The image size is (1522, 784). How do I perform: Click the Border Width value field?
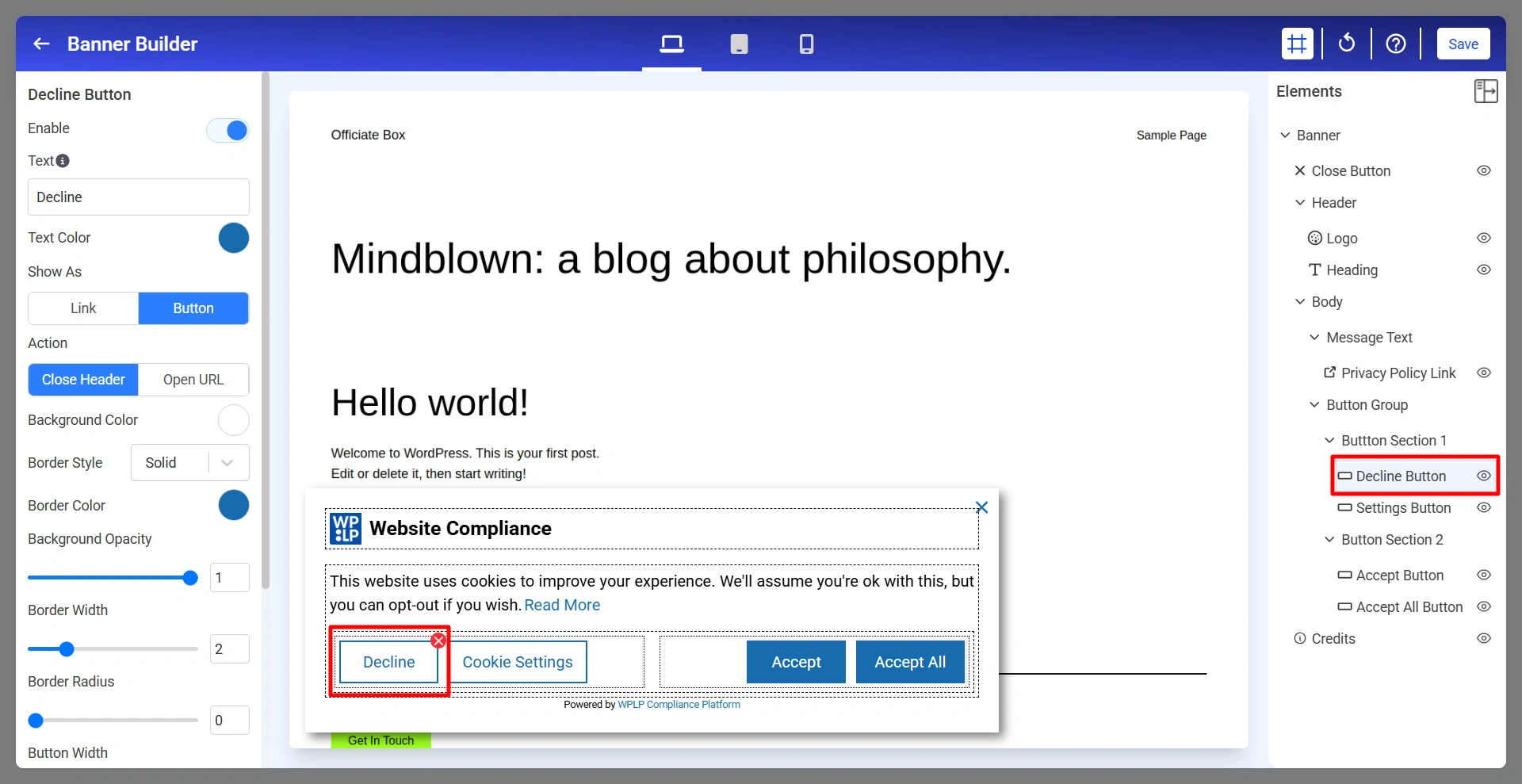click(x=230, y=649)
